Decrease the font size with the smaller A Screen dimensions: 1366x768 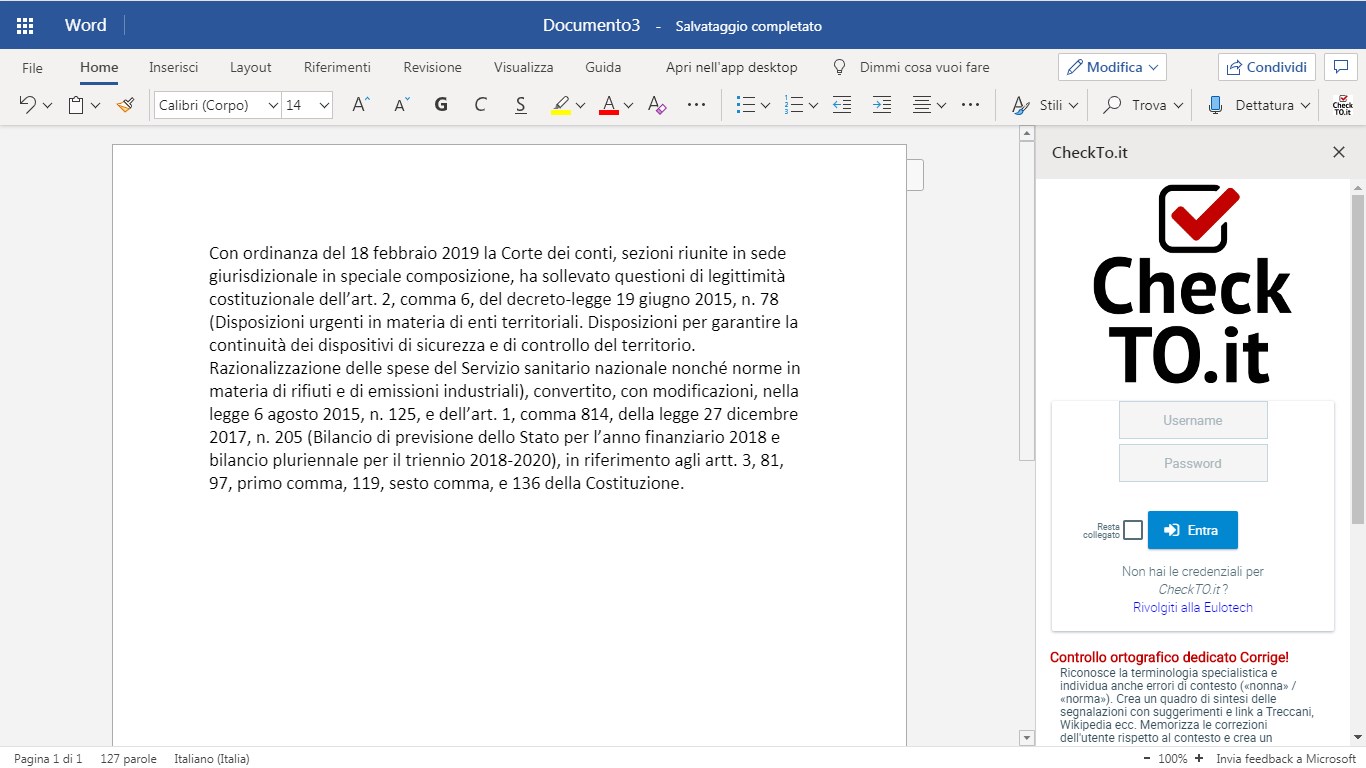point(401,105)
